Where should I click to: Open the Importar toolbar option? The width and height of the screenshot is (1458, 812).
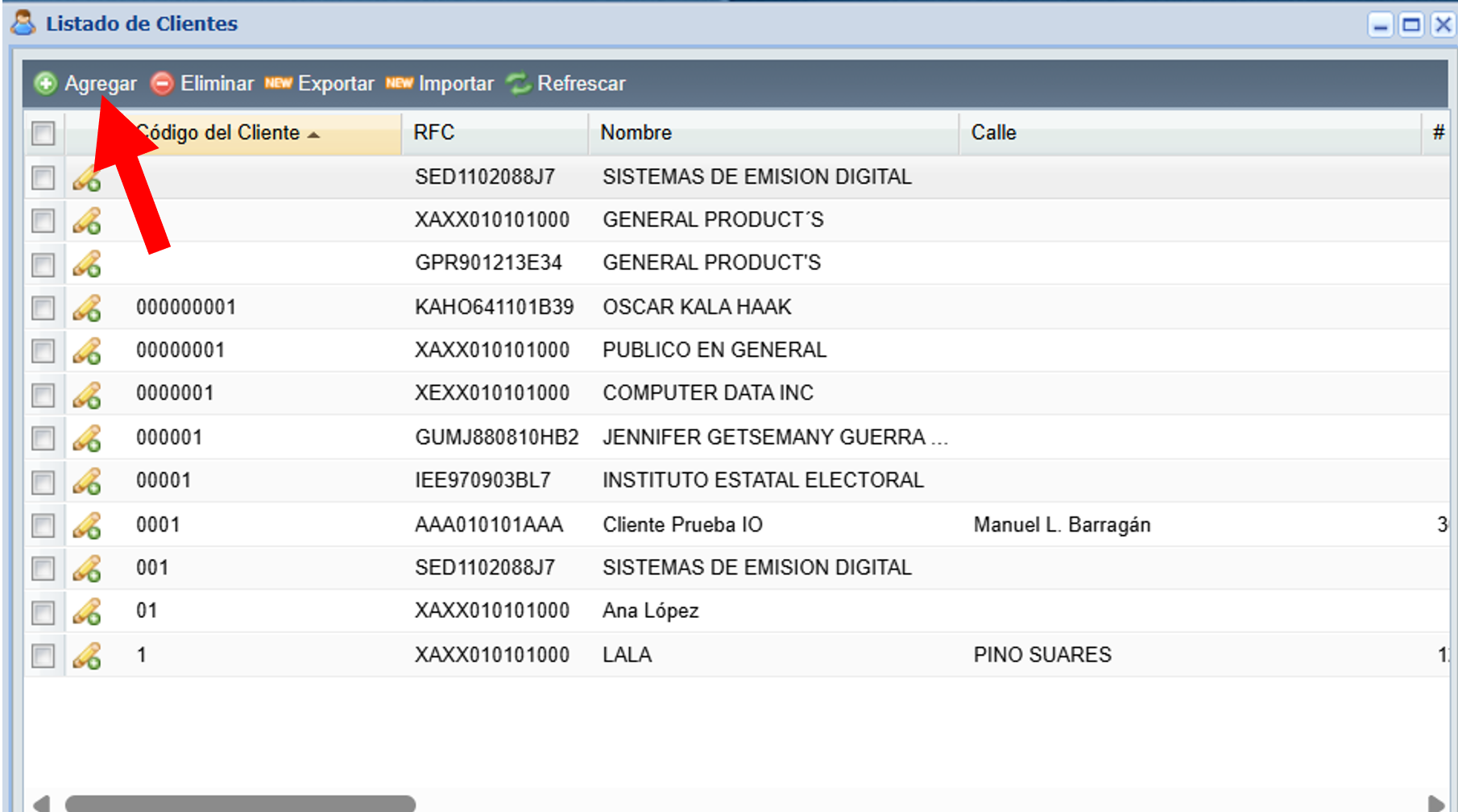455,83
